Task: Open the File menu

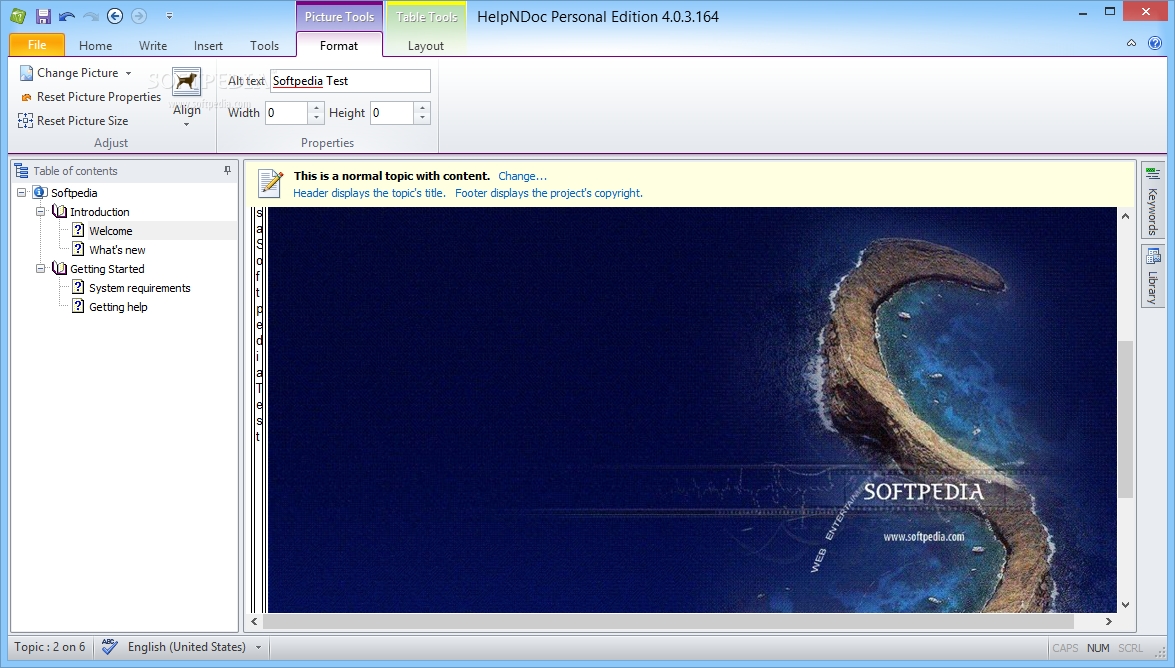Action: coord(37,45)
